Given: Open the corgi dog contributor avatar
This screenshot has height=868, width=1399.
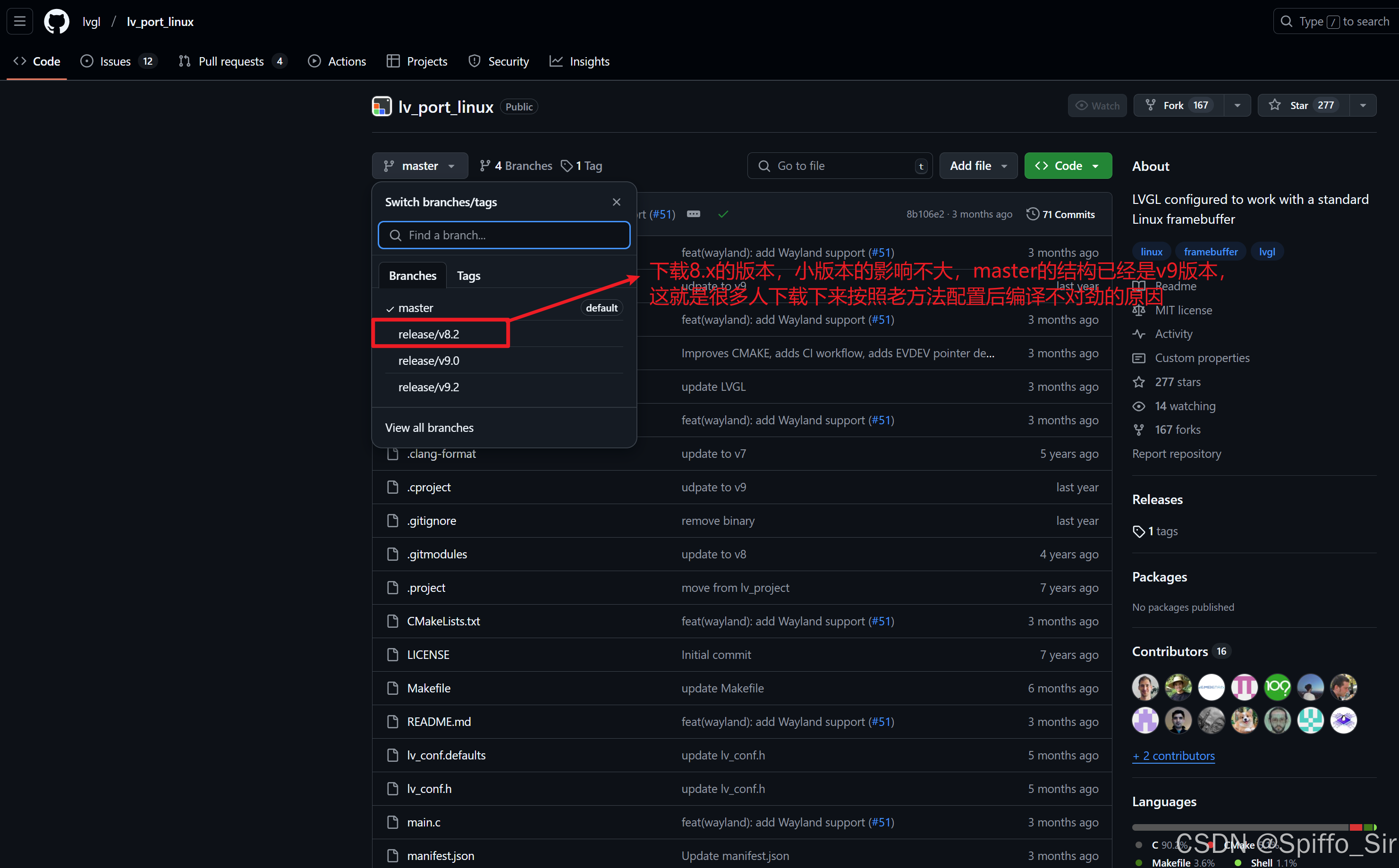Looking at the screenshot, I should tap(1245, 720).
